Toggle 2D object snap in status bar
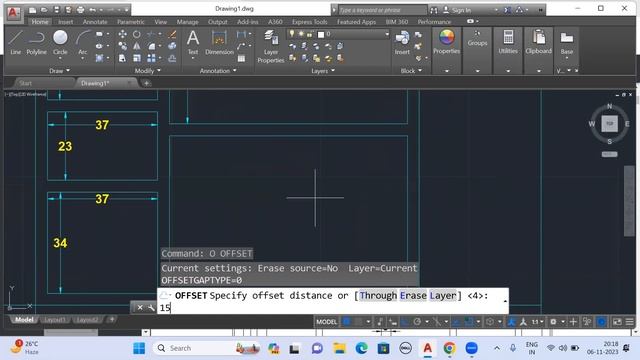The image size is (640, 360). click(x=469, y=322)
